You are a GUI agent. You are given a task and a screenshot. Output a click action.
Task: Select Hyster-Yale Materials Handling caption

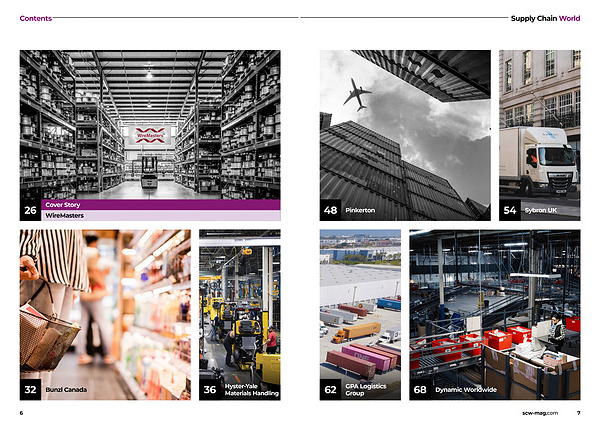(251, 390)
